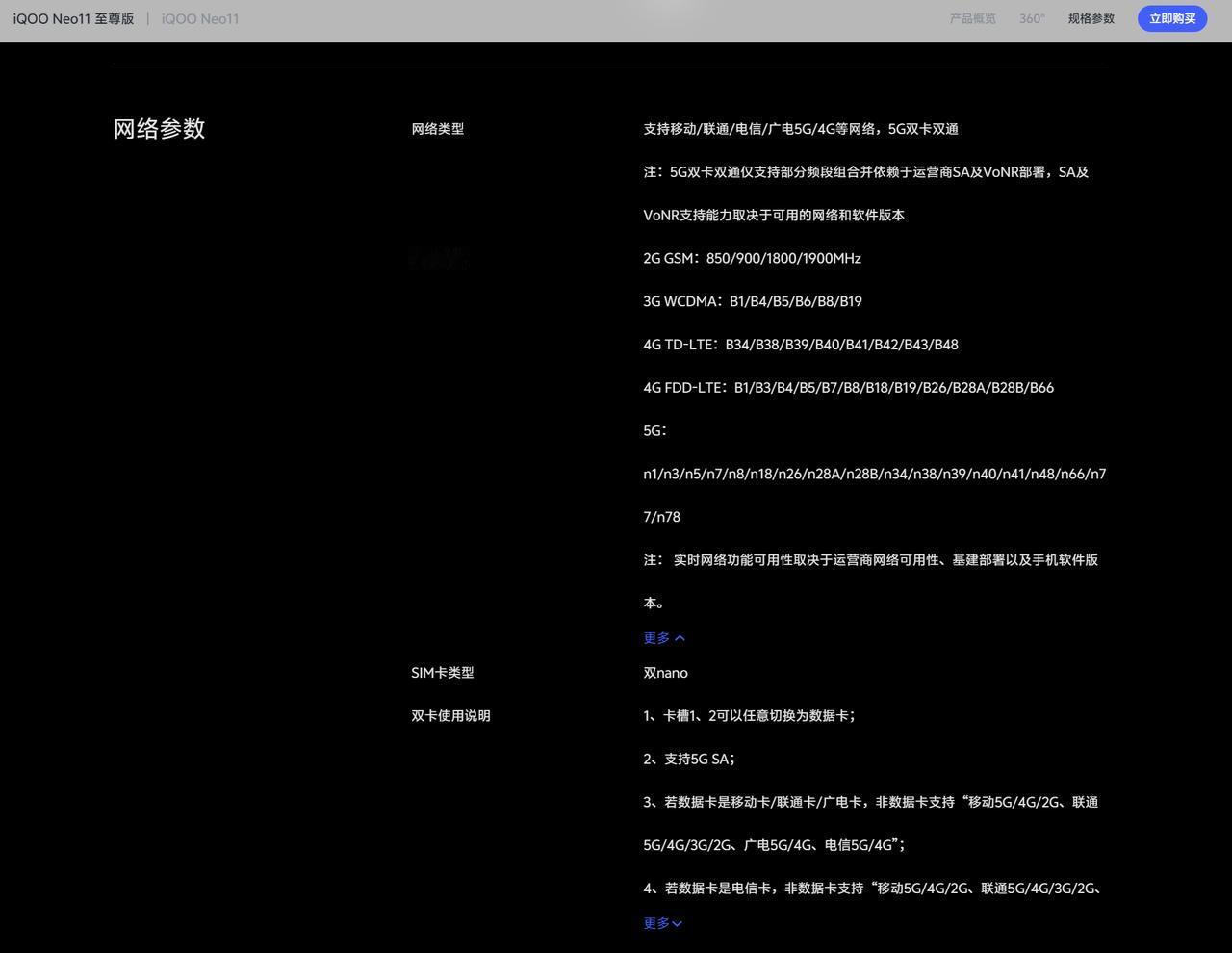Click the '4、若数据卡是电信卡' line

[x=872, y=889]
